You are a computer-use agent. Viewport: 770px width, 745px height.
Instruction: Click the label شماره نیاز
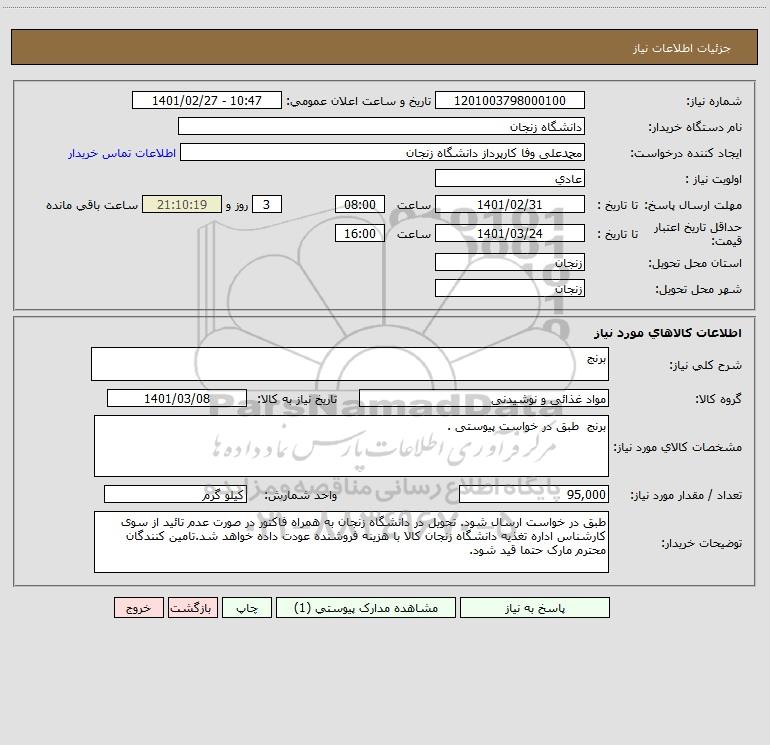click(714, 101)
